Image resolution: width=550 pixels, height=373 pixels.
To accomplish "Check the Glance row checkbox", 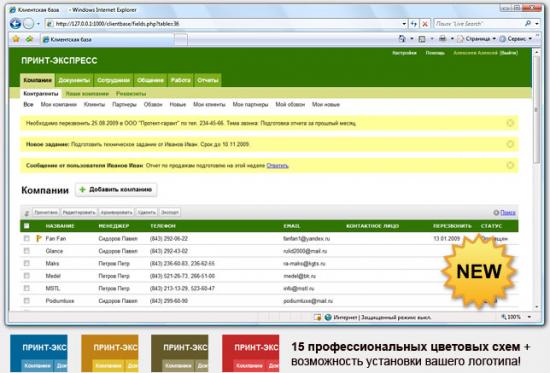I will pyautogui.click(x=26, y=251).
